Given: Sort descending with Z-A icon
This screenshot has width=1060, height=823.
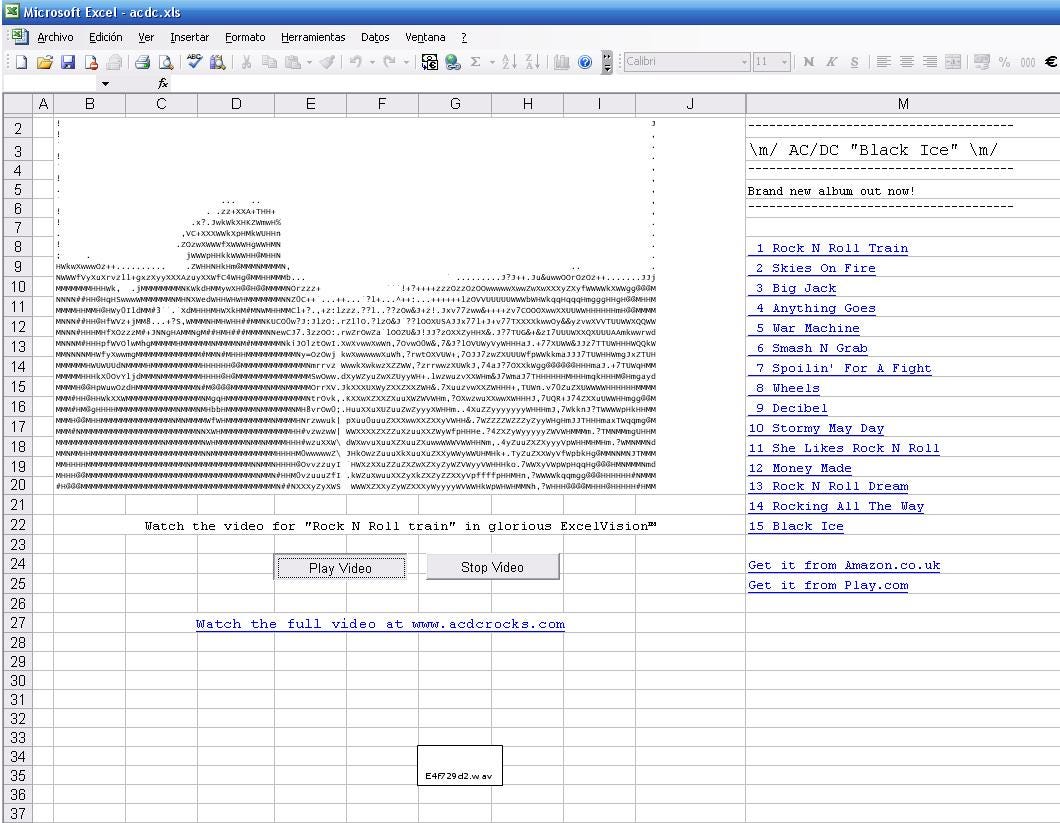Looking at the screenshot, I should coord(533,62).
